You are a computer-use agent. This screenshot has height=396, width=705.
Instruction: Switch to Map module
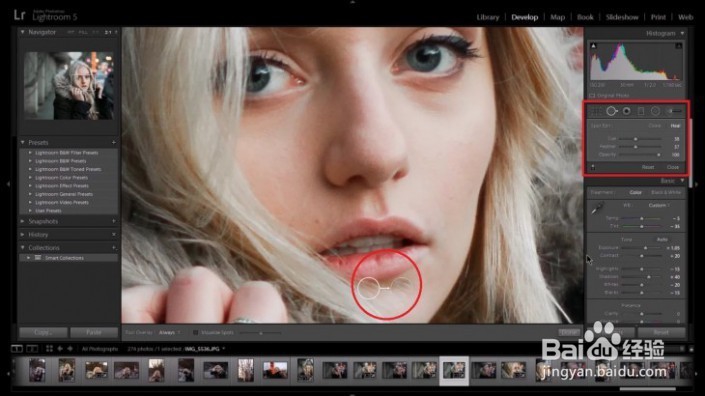click(x=558, y=17)
